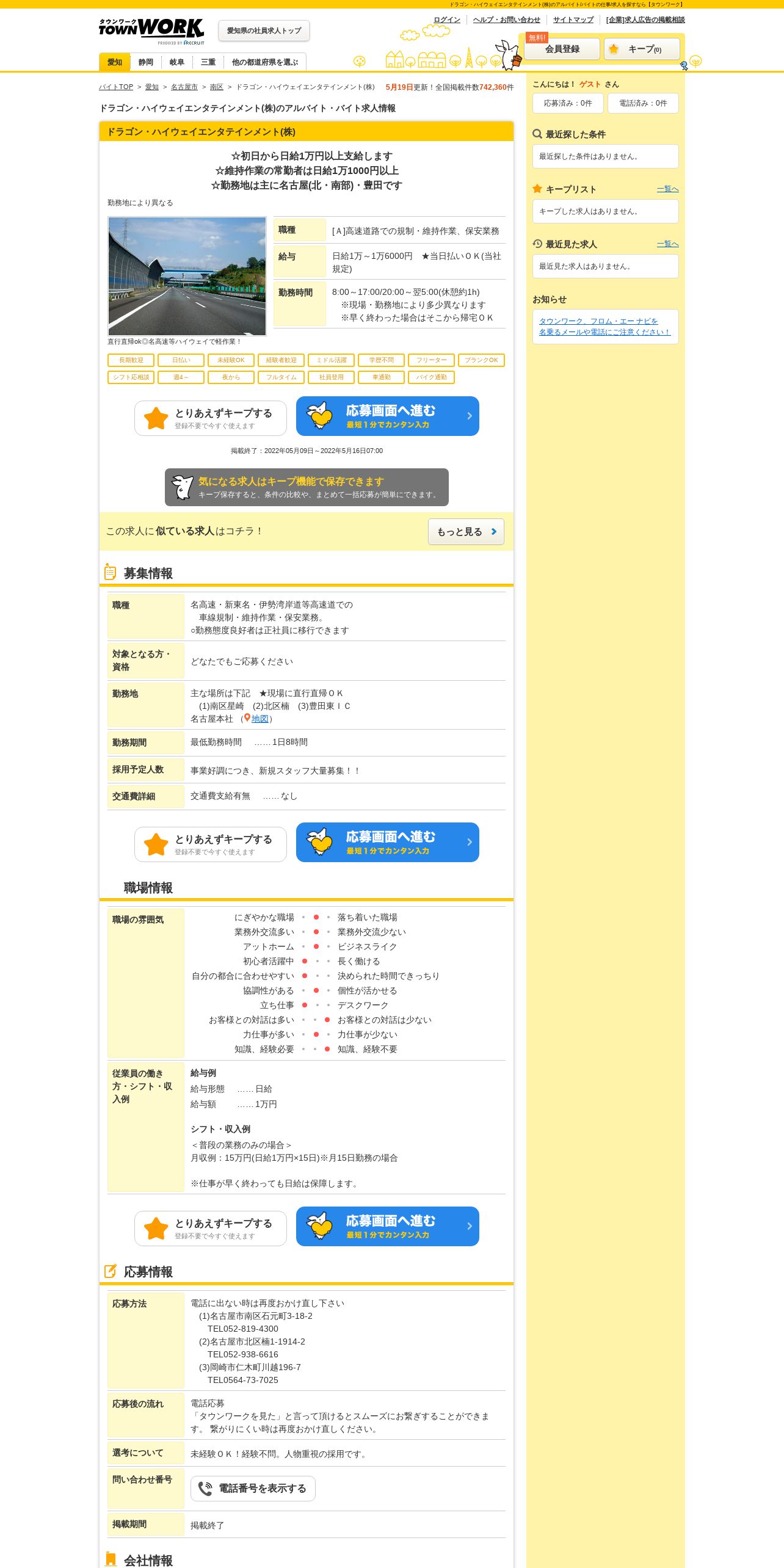784x1568 pixels.
Task: Click 応募画面へ進む above the 応募情報 heading
Action: click(388, 1226)
